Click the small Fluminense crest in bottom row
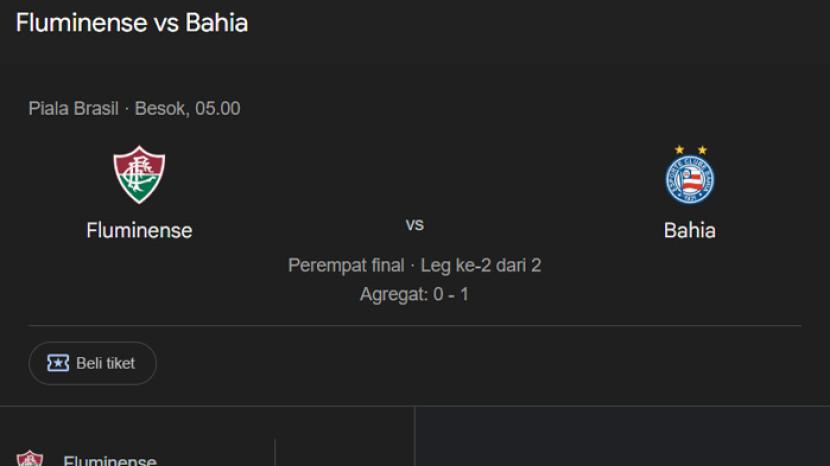This screenshot has width=830, height=466. pos(30,460)
